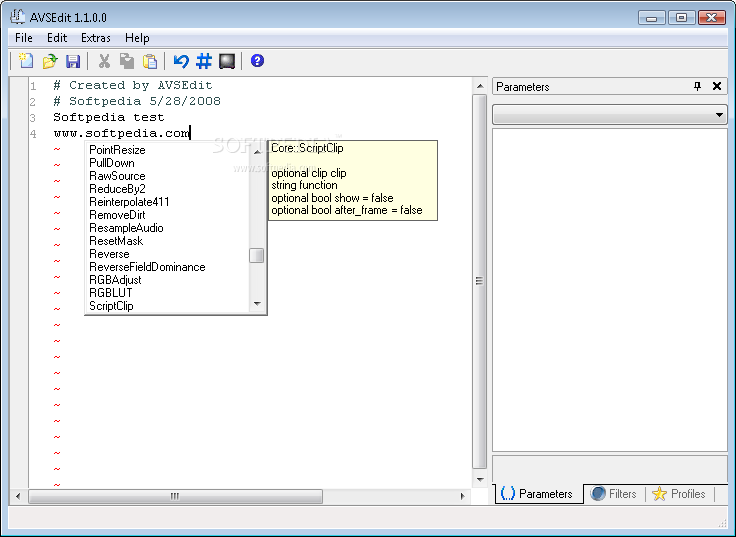Maximize the AVSEdit window

tap(681, 18)
